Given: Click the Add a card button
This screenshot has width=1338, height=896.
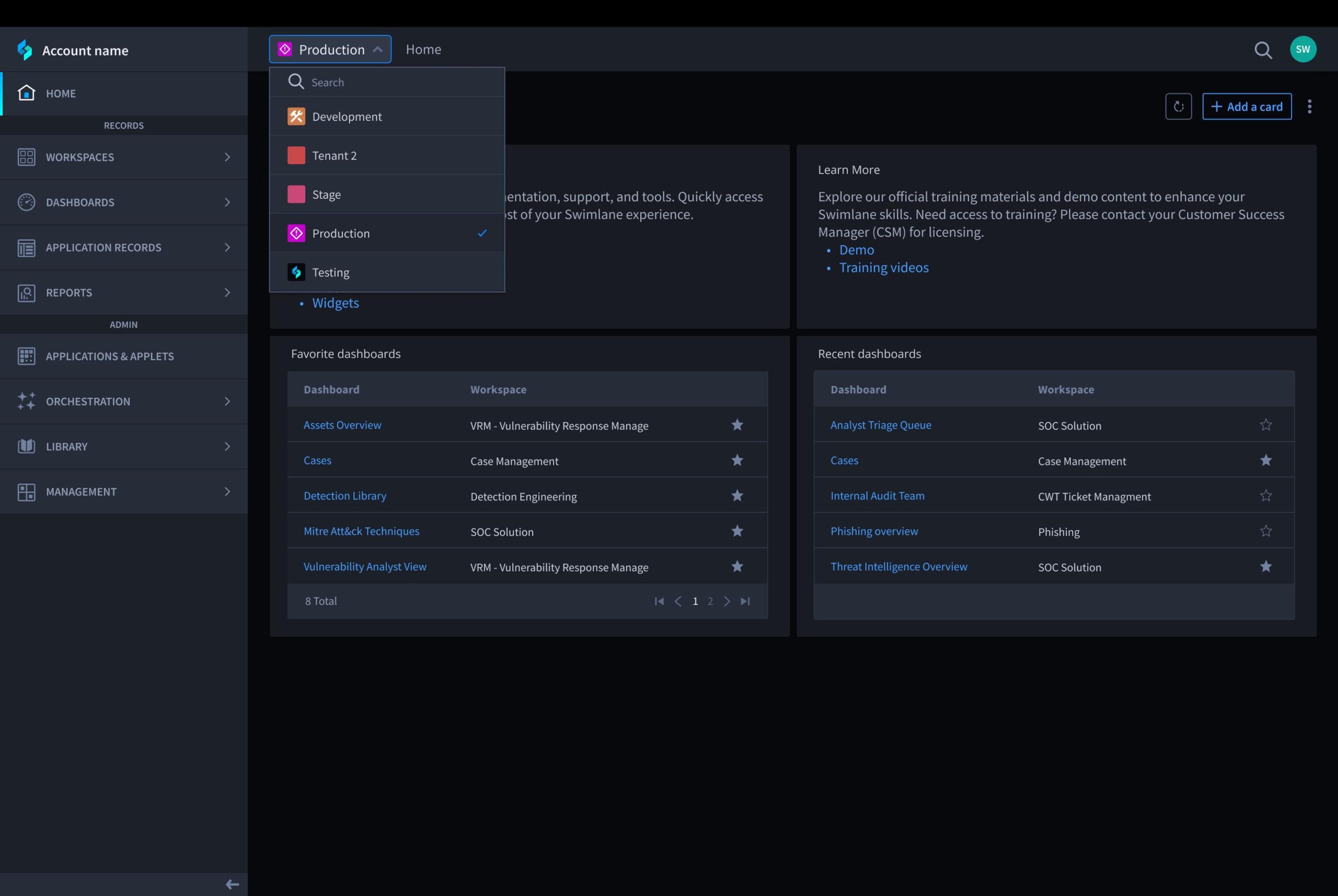Looking at the screenshot, I should [1247, 107].
